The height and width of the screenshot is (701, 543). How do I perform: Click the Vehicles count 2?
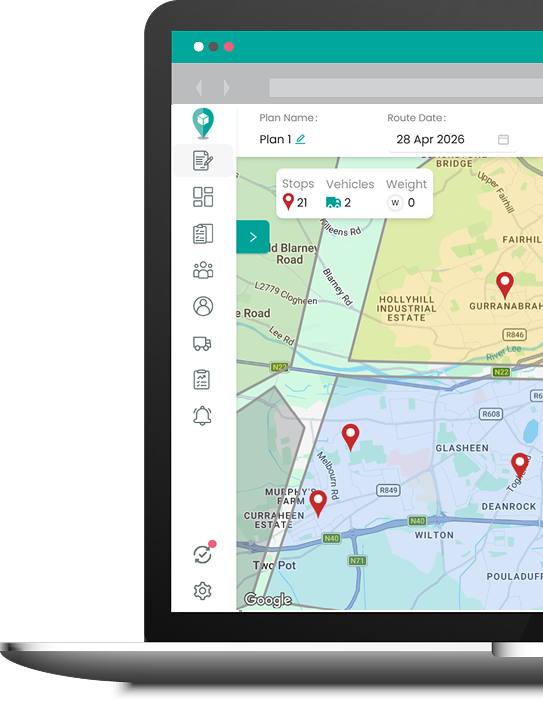[347, 203]
